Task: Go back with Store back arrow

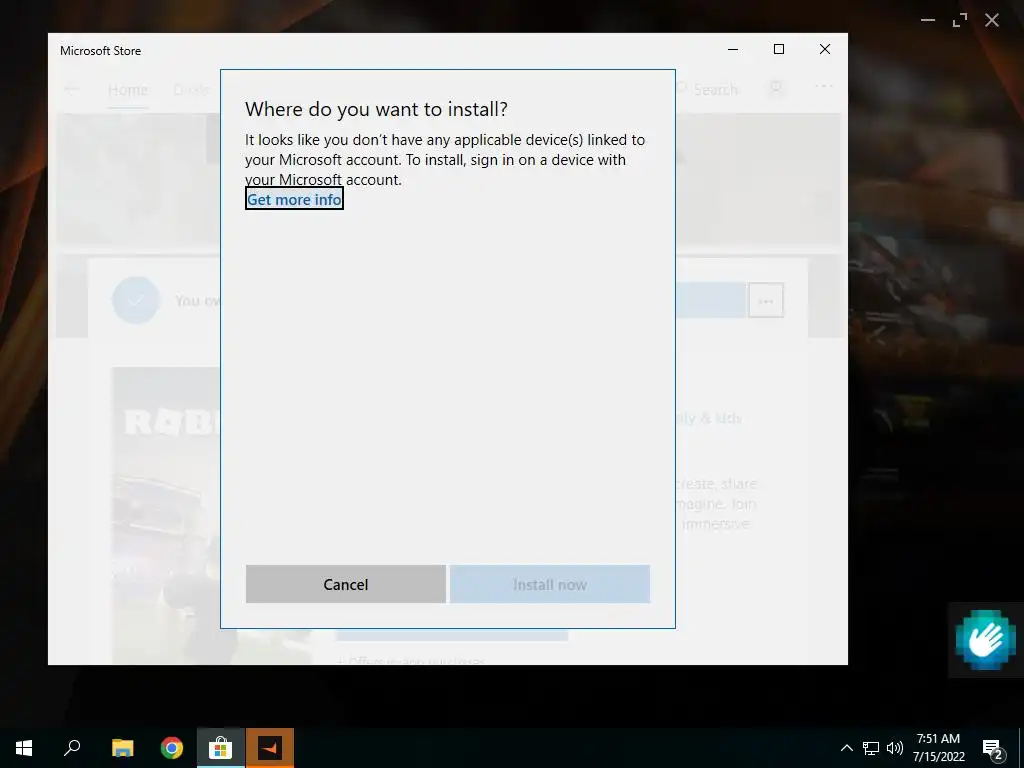Action: 72,89
